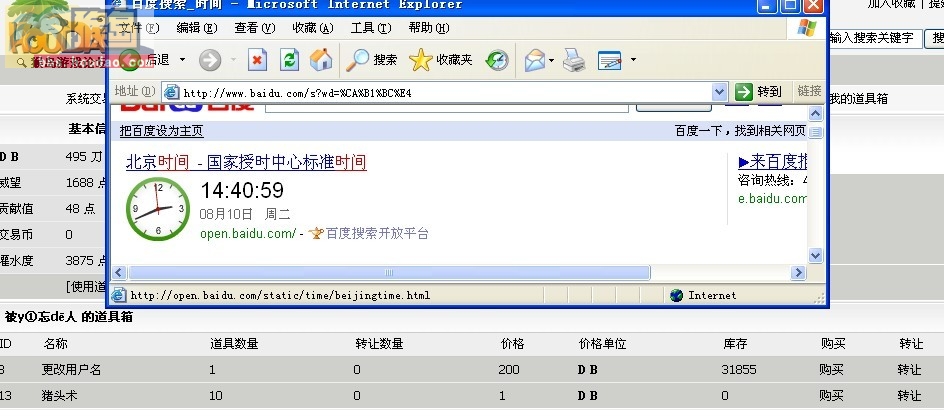The height and width of the screenshot is (419, 944).
Task: Click 把百度设为主页 link
Action: (x=161, y=131)
